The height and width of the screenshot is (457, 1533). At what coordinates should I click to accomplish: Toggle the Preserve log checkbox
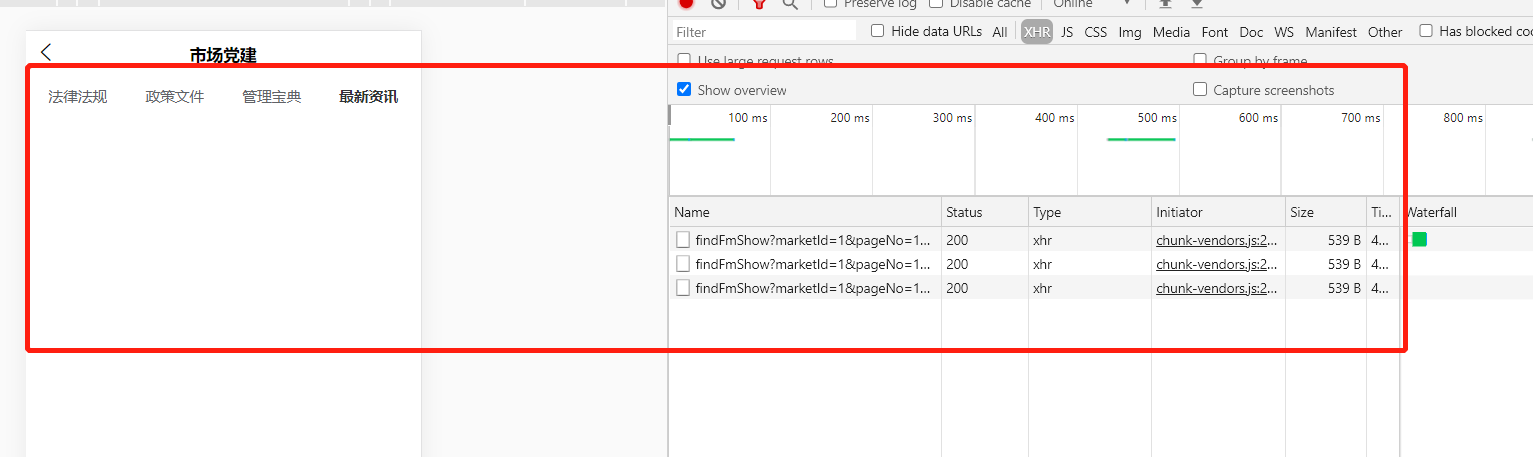pyautogui.click(x=831, y=4)
